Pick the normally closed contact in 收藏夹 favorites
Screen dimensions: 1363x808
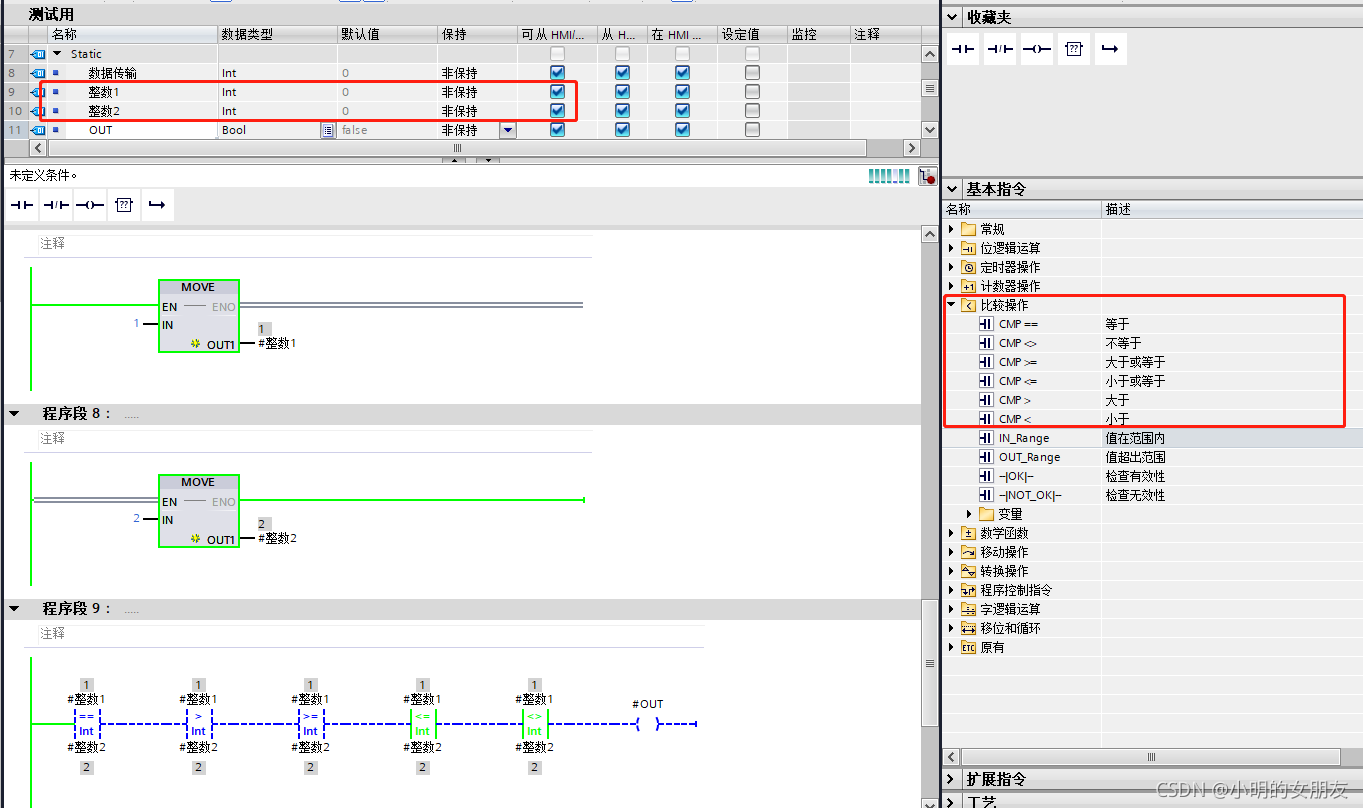[x=1000, y=49]
